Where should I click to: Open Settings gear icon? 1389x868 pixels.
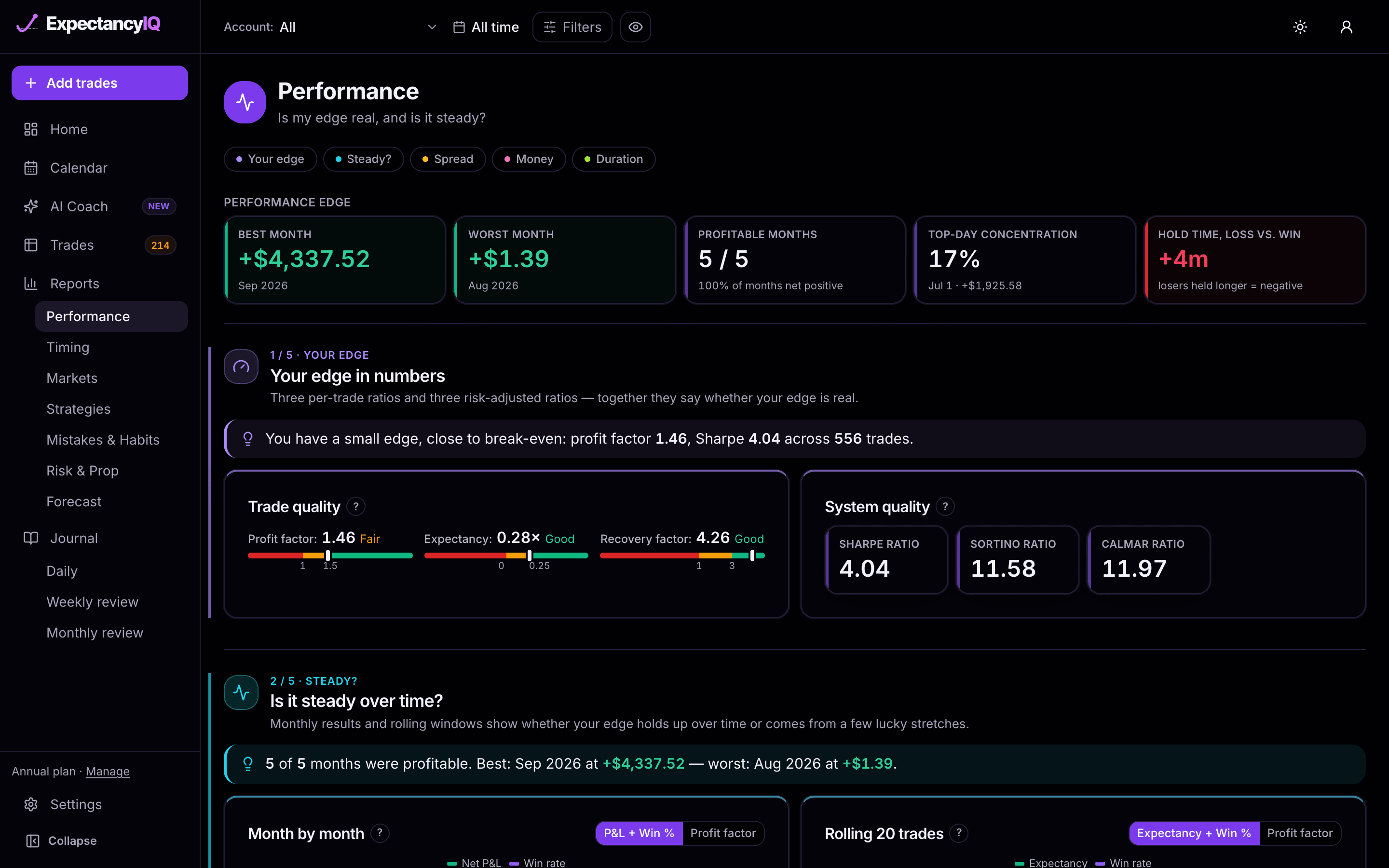(31, 804)
